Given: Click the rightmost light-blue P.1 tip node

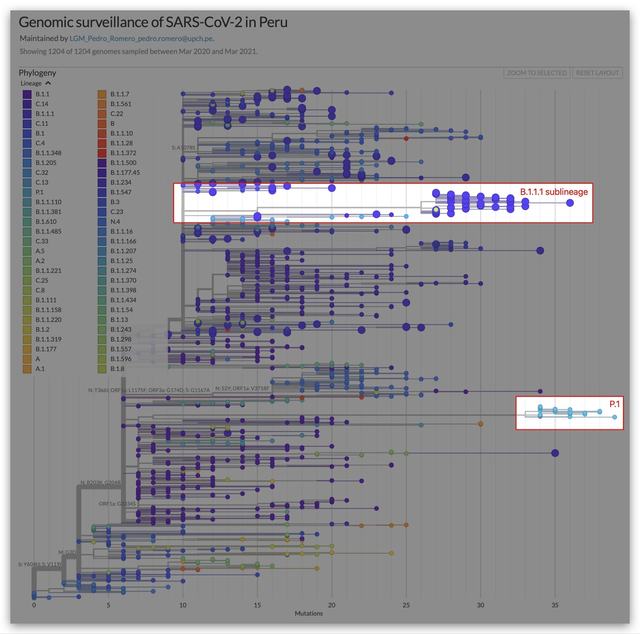Looking at the screenshot, I should click(615, 417).
